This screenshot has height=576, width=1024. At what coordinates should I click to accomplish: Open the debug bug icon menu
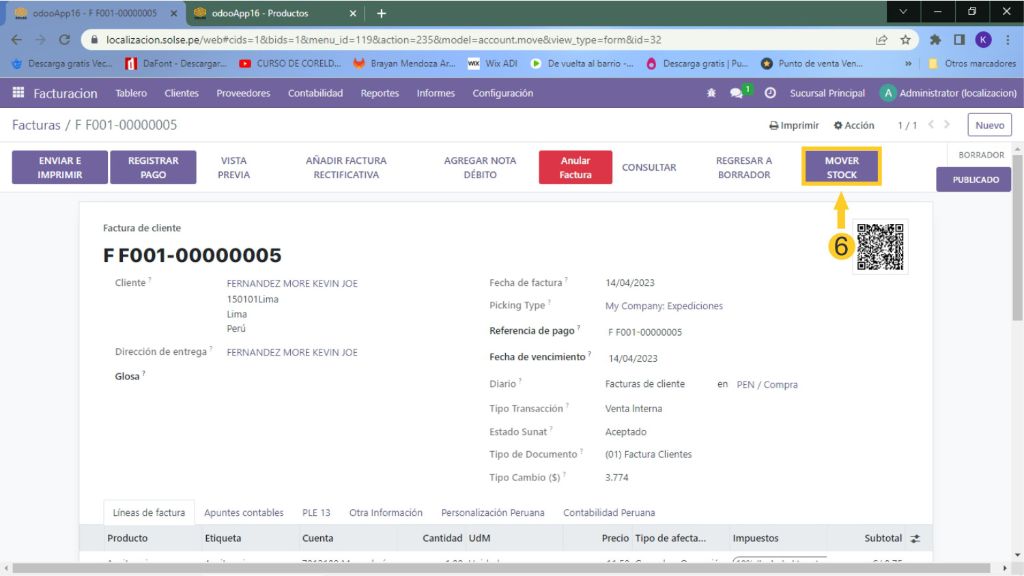tap(711, 93)
